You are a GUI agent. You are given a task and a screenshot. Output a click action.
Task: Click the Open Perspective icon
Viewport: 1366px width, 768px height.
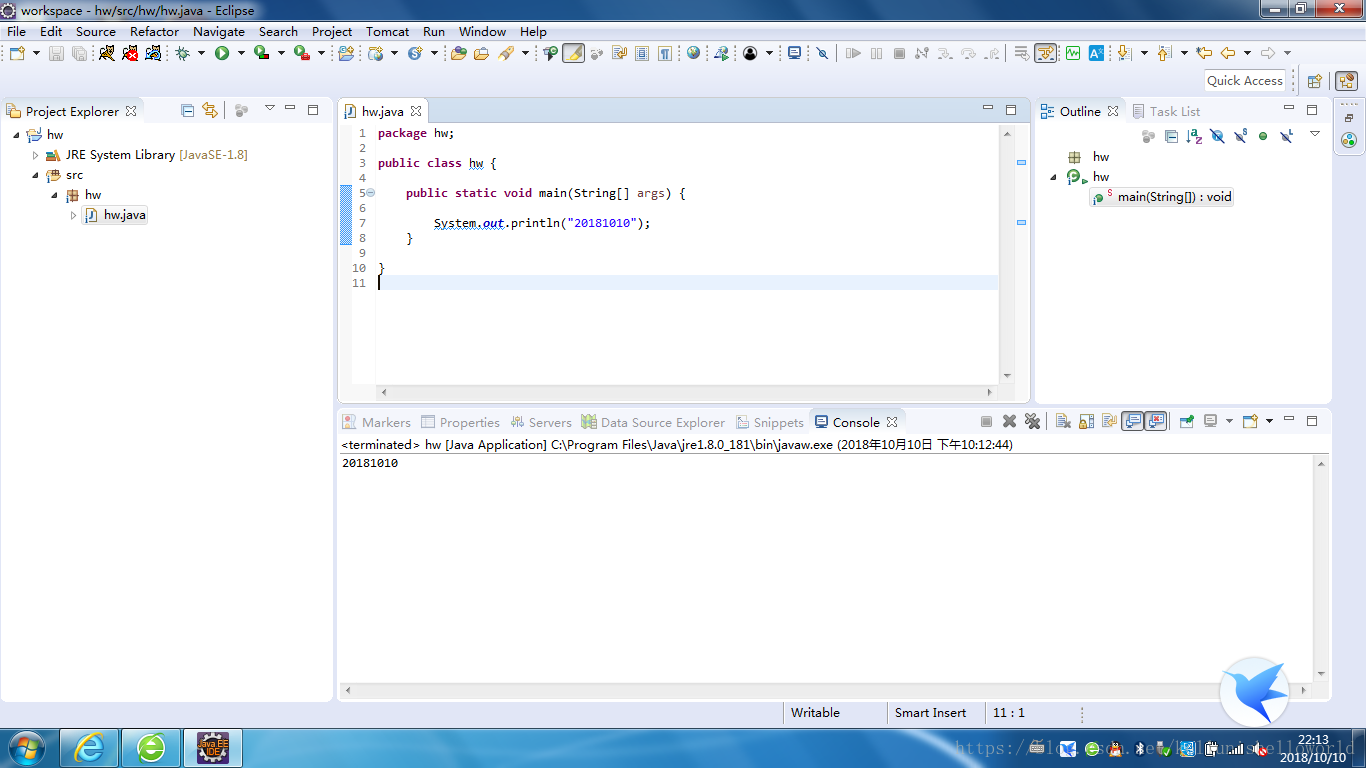pos(1315,81)
